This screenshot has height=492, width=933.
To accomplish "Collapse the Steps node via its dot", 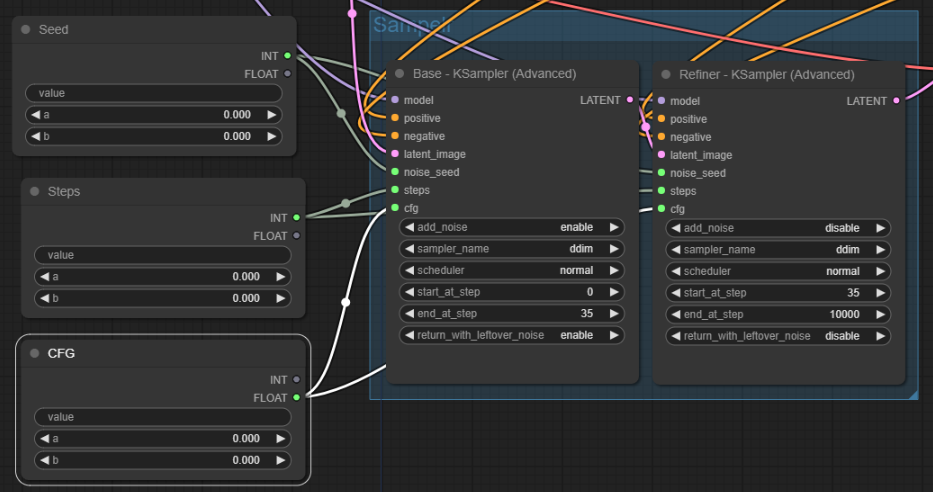I will coord(35,191).
